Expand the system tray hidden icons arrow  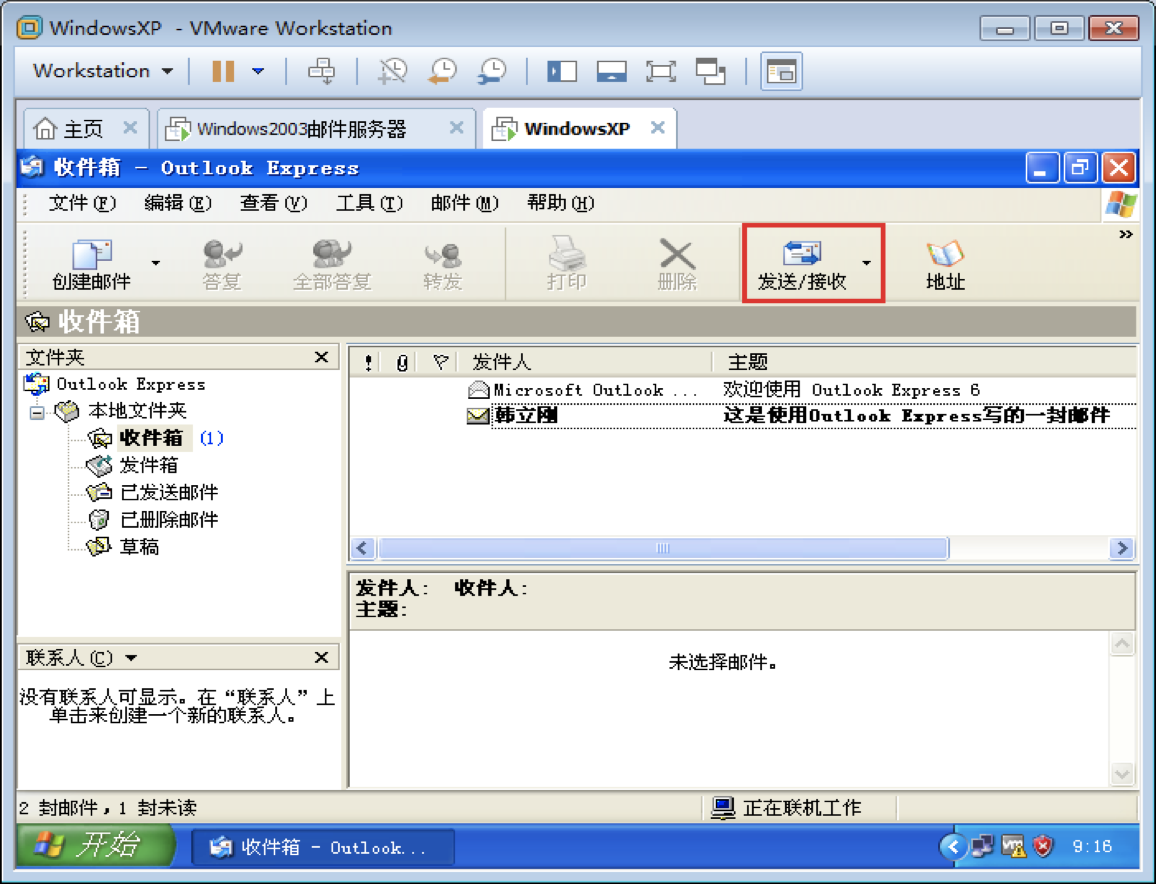[x=953, y=846]
